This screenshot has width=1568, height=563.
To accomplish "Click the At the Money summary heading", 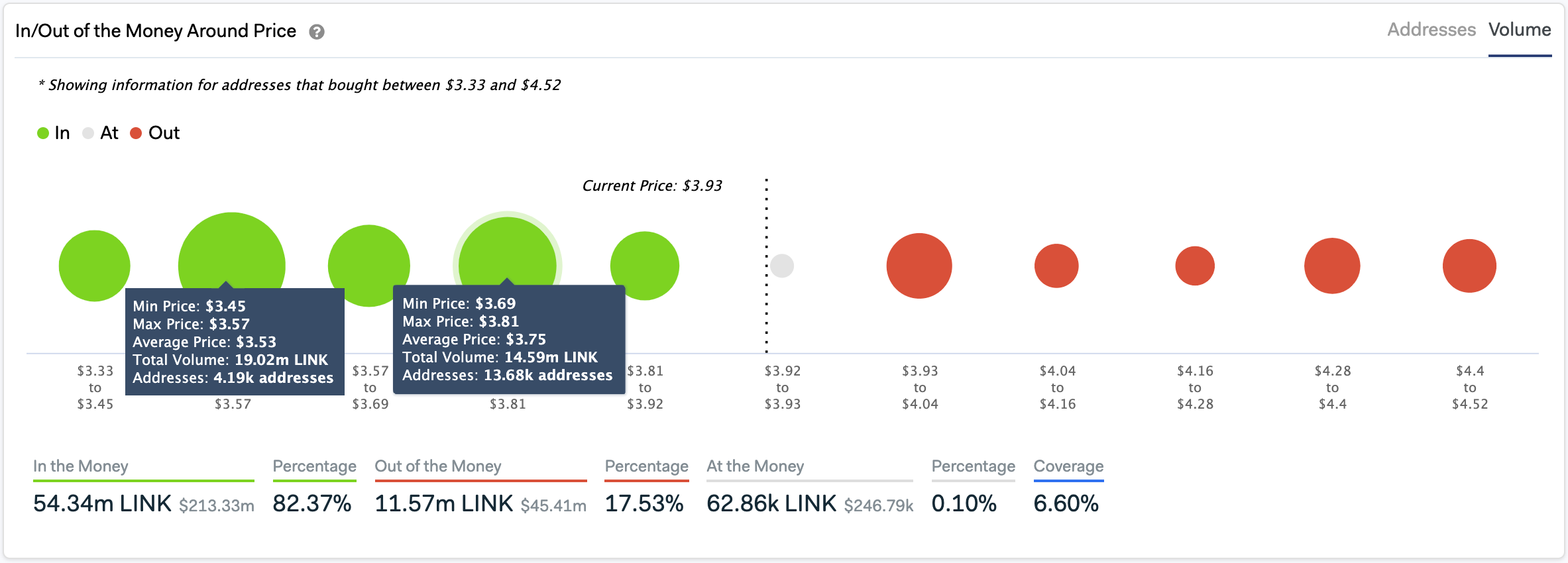I will point(755,466).
